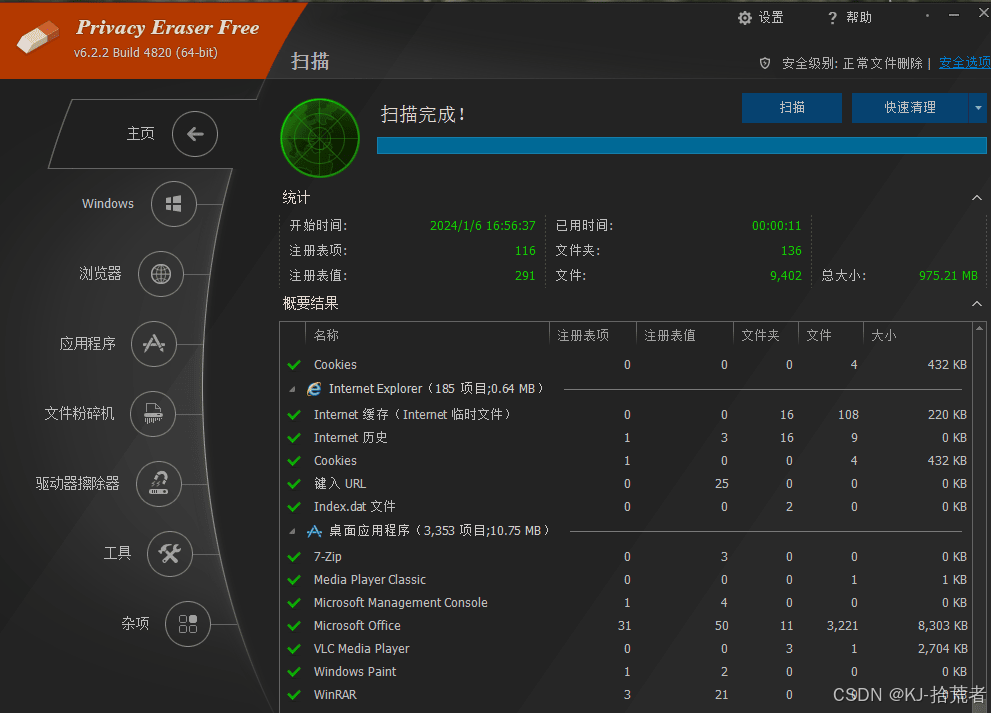
Task: Click the 扫描 button
Action: click(x=792, y=108)
